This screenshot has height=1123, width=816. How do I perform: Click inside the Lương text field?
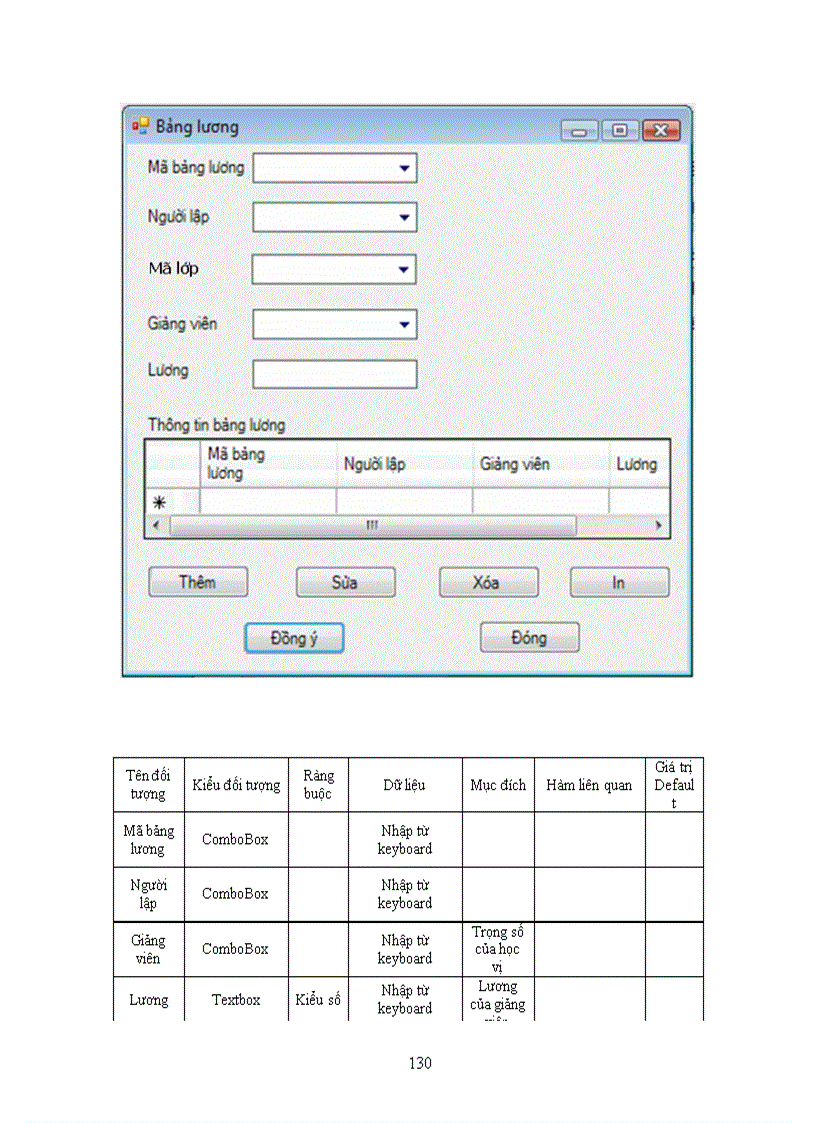pos(334,373)
